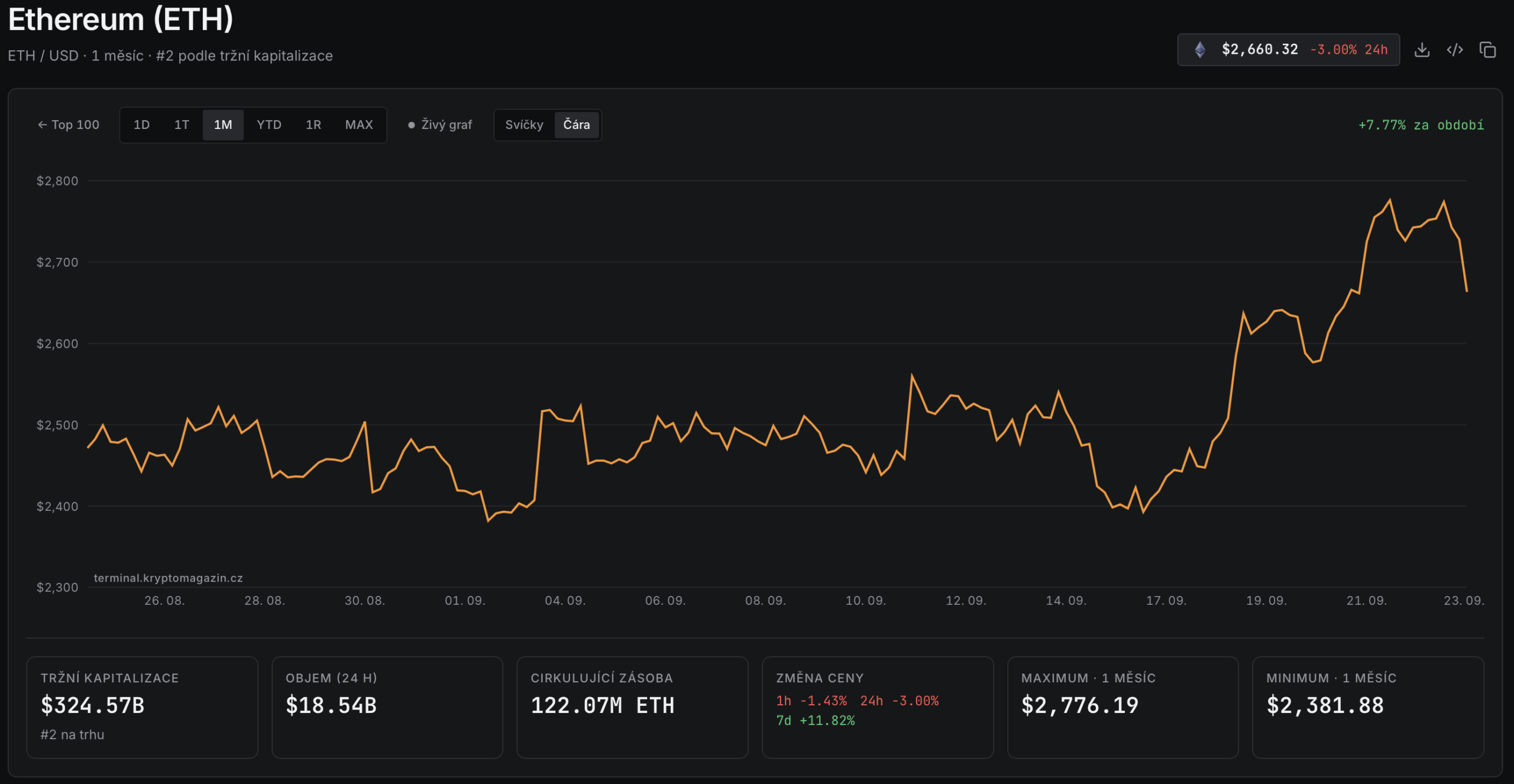This screenshot has height=784, width=1514.
Task: Click the $2,660.32 current price
Action: [x=1260, y=50]
